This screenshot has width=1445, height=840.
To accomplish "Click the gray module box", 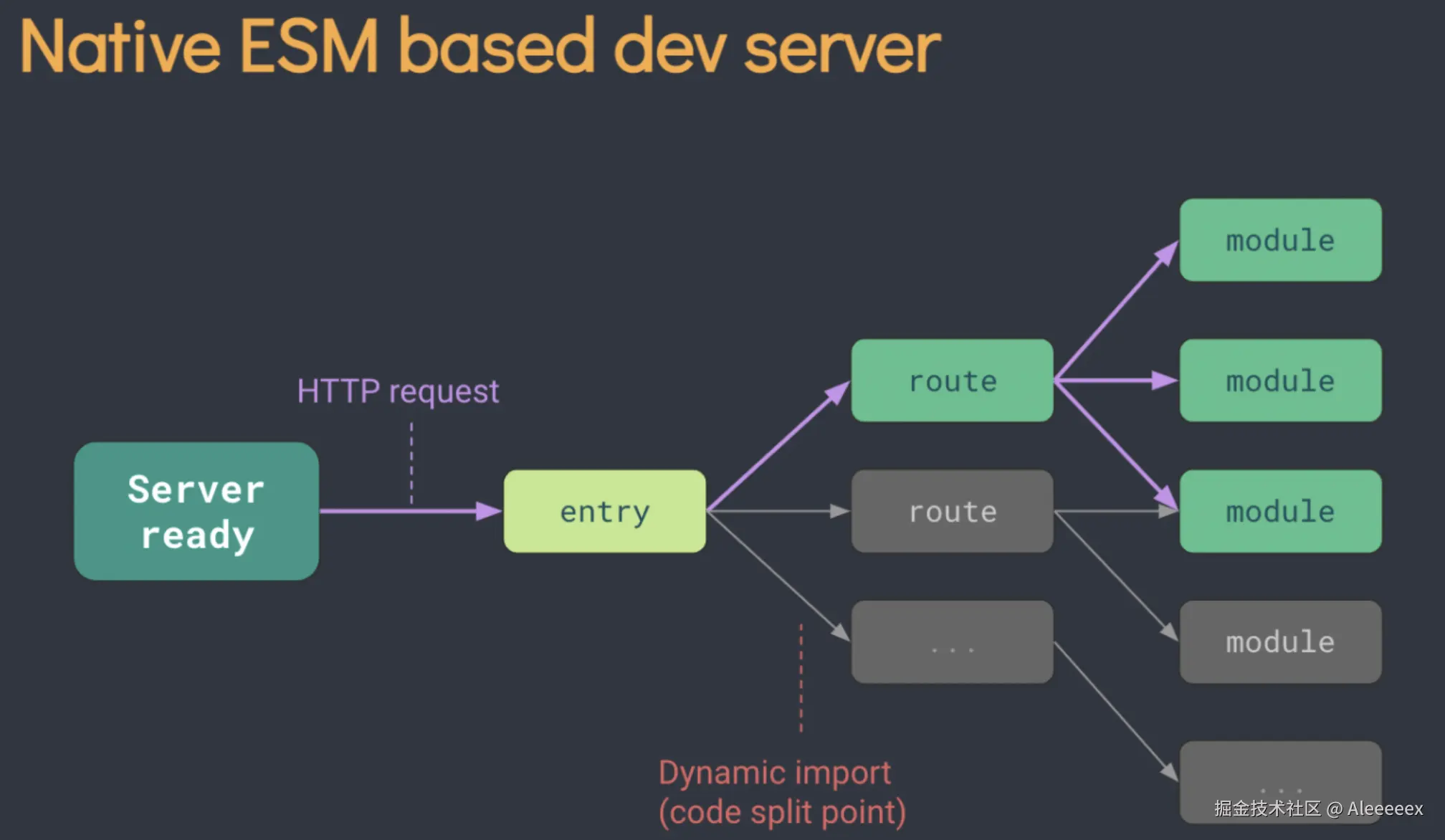I will (x=1280, y=641).
